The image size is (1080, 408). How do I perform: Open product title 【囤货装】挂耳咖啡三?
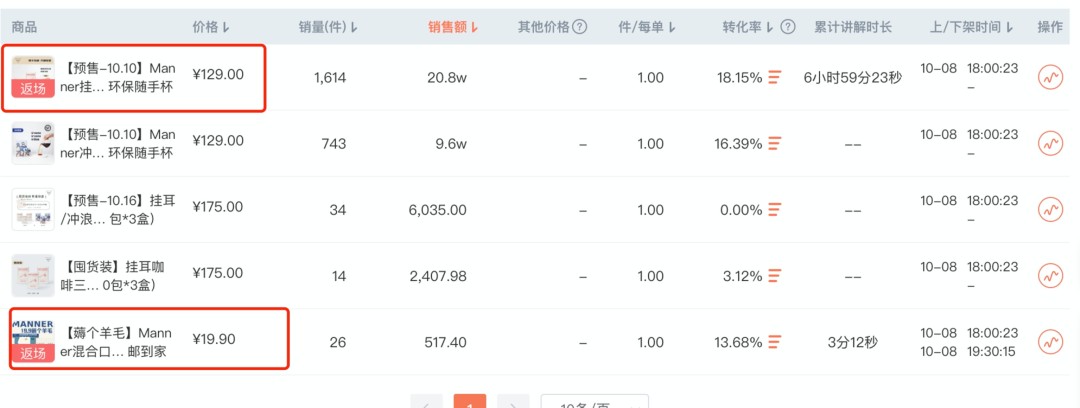click(x=113, y=276)
